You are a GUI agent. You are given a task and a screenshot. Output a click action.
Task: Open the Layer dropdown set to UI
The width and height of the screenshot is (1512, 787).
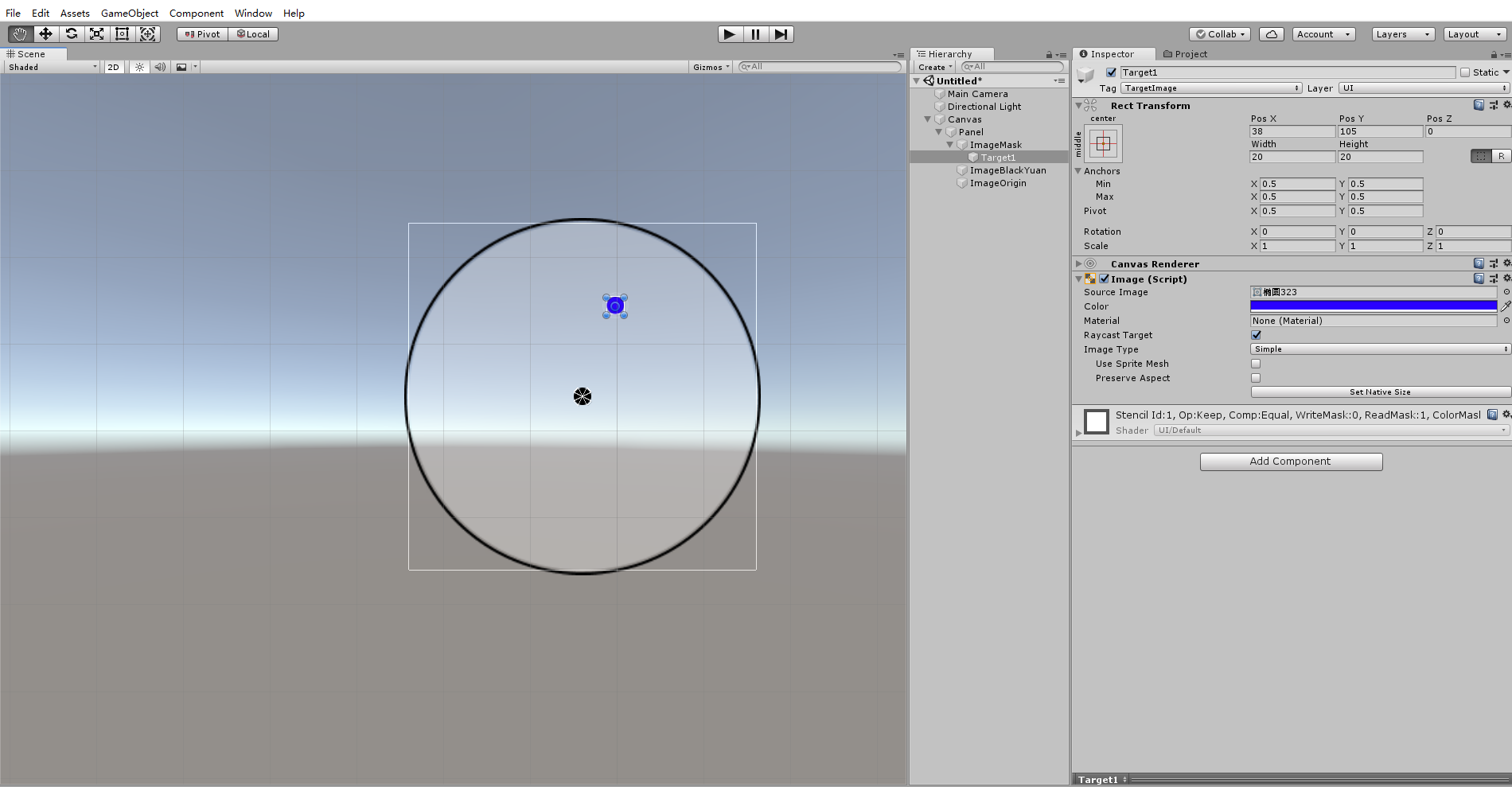click(x=1424, y=88)
